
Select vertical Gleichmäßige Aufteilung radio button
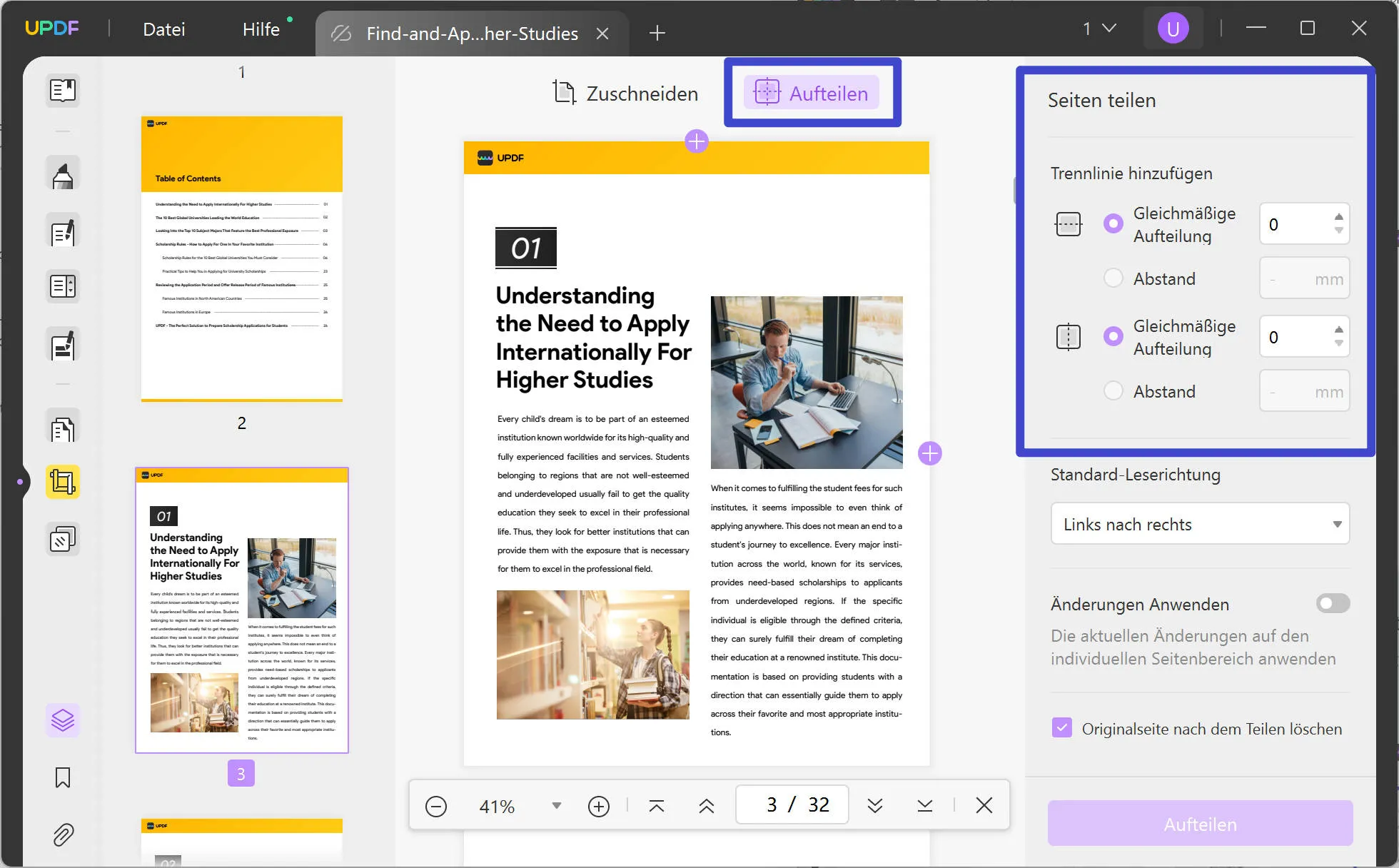1113,336
